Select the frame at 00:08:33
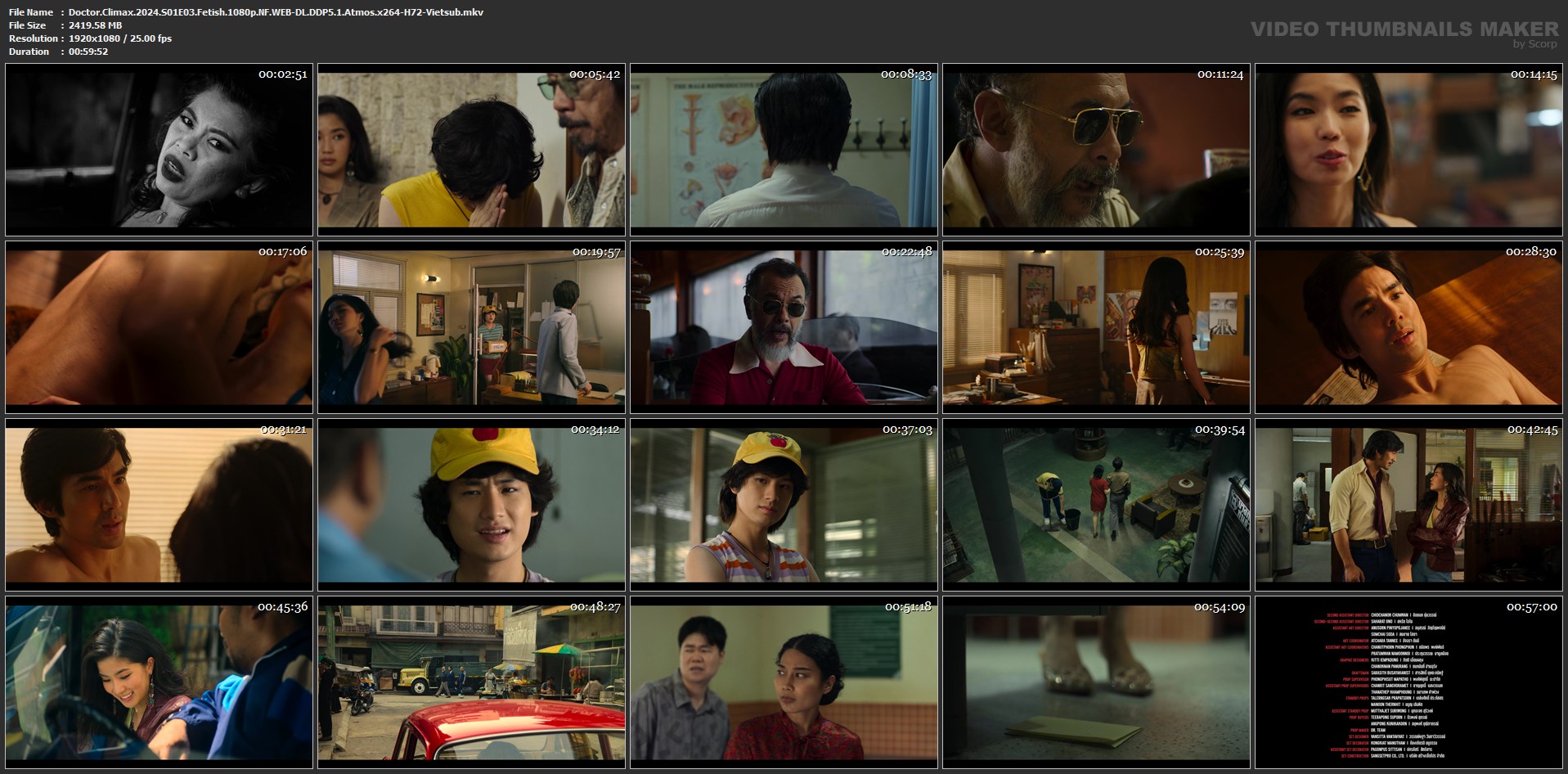The height and width of the screenshot is (774, 1568). (x=784, y=150)
